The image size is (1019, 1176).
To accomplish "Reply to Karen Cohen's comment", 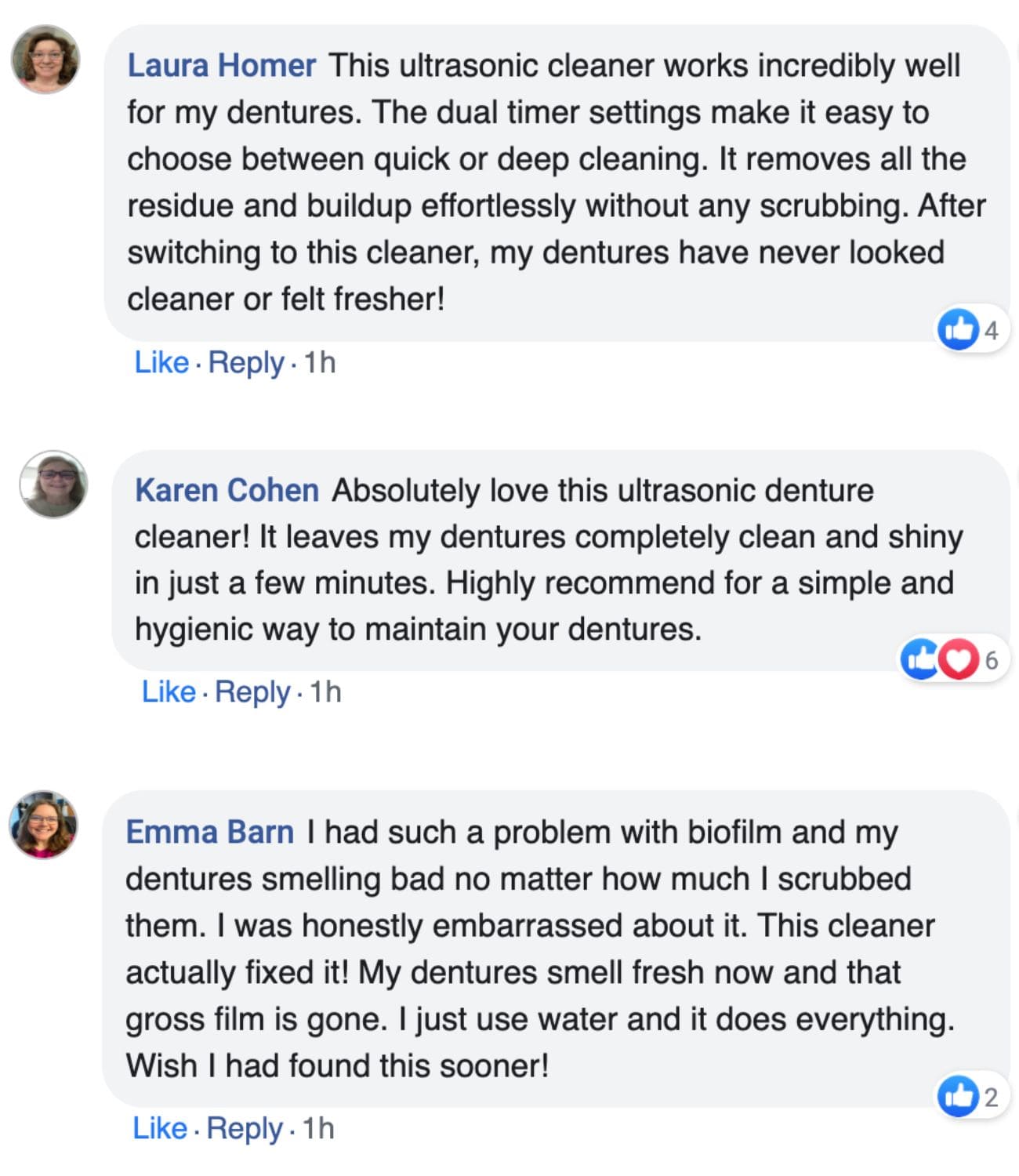I will click(x=252, y=692).
